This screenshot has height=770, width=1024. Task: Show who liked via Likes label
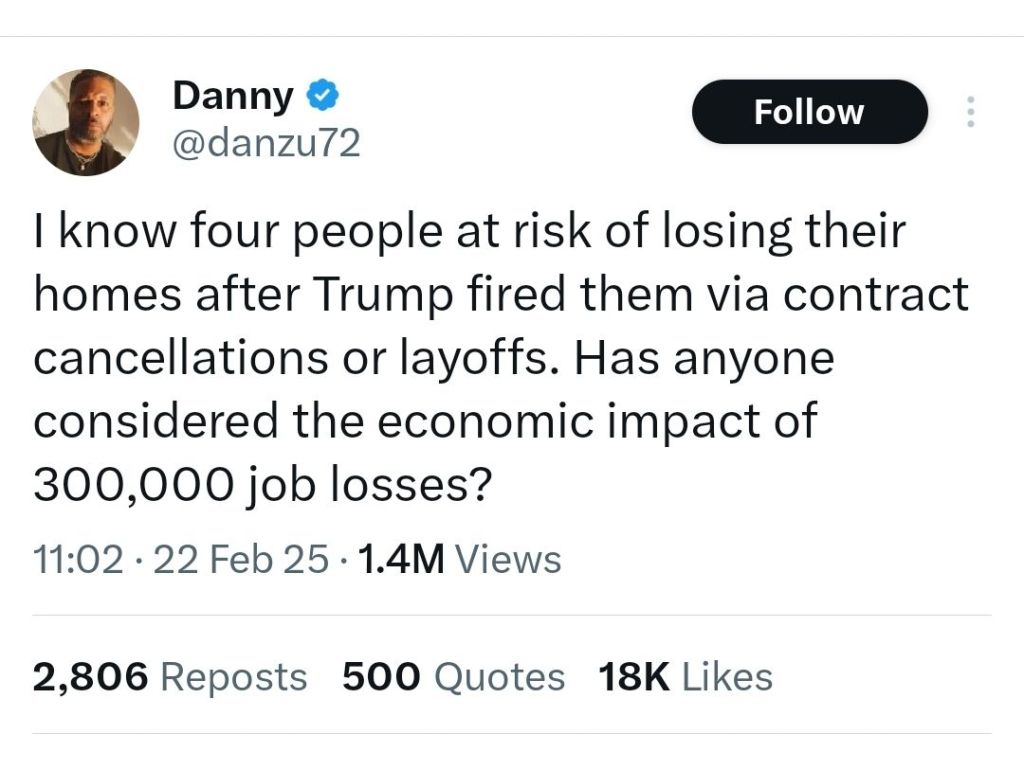(x=727, y=677)
